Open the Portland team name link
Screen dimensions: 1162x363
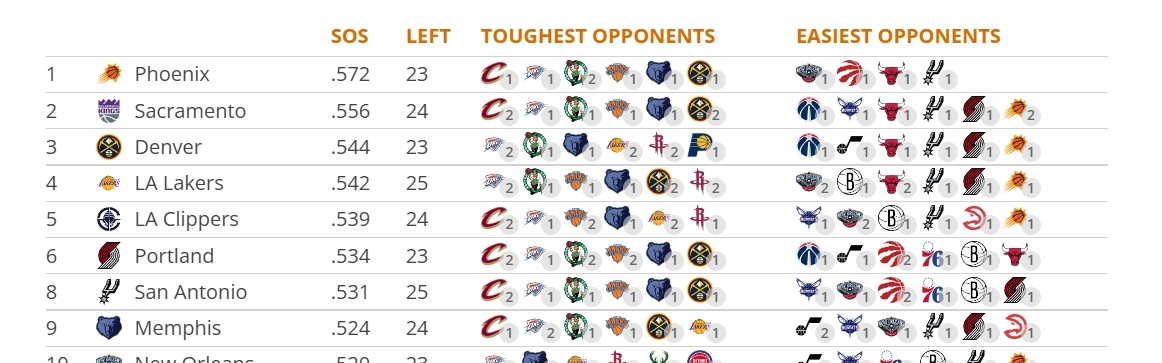click(174, 256)
